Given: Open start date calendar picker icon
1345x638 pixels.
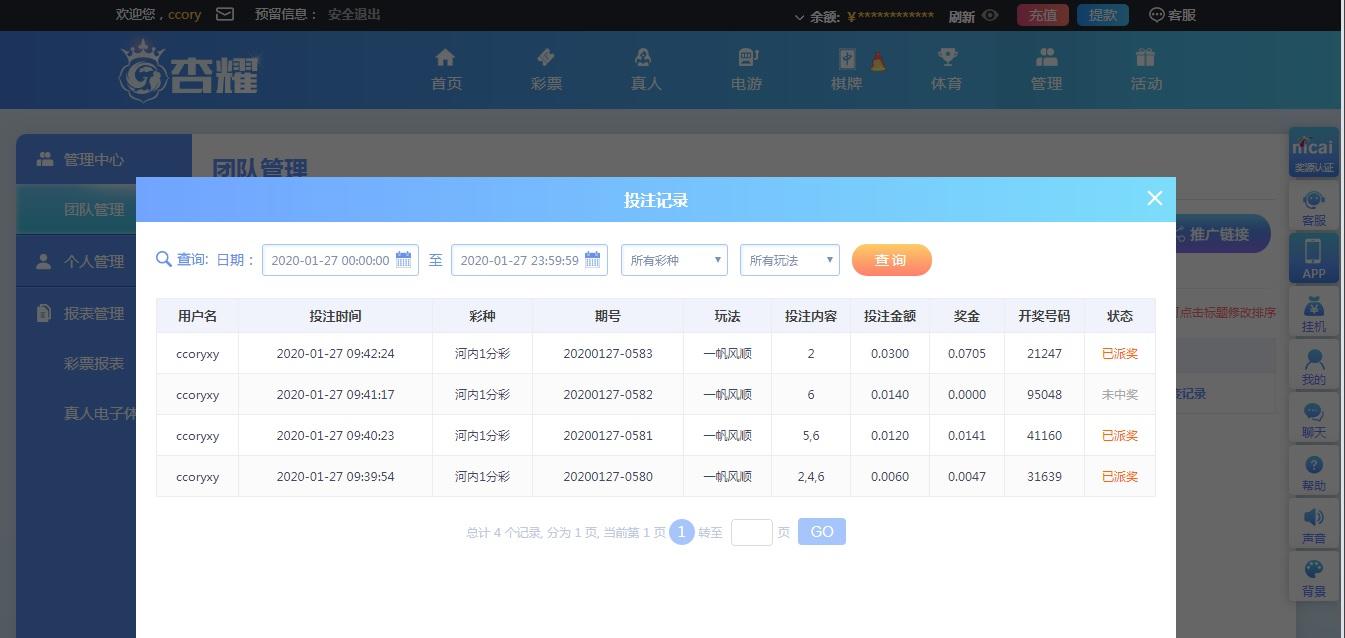Looking at the screenshot, I should (404, 260).
